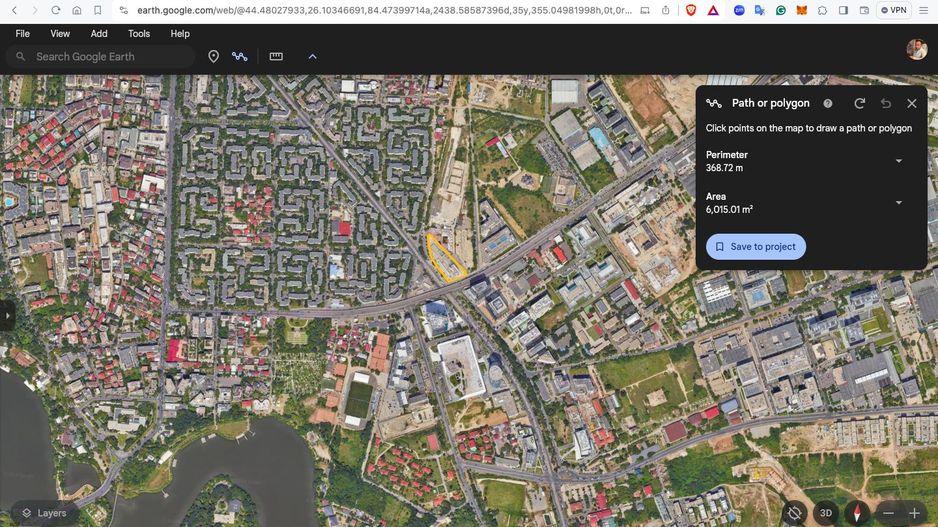The width and height of the screenshot is (938, 527).
Task: Activate the draw path or polygon tool
Action: (240, 57)
